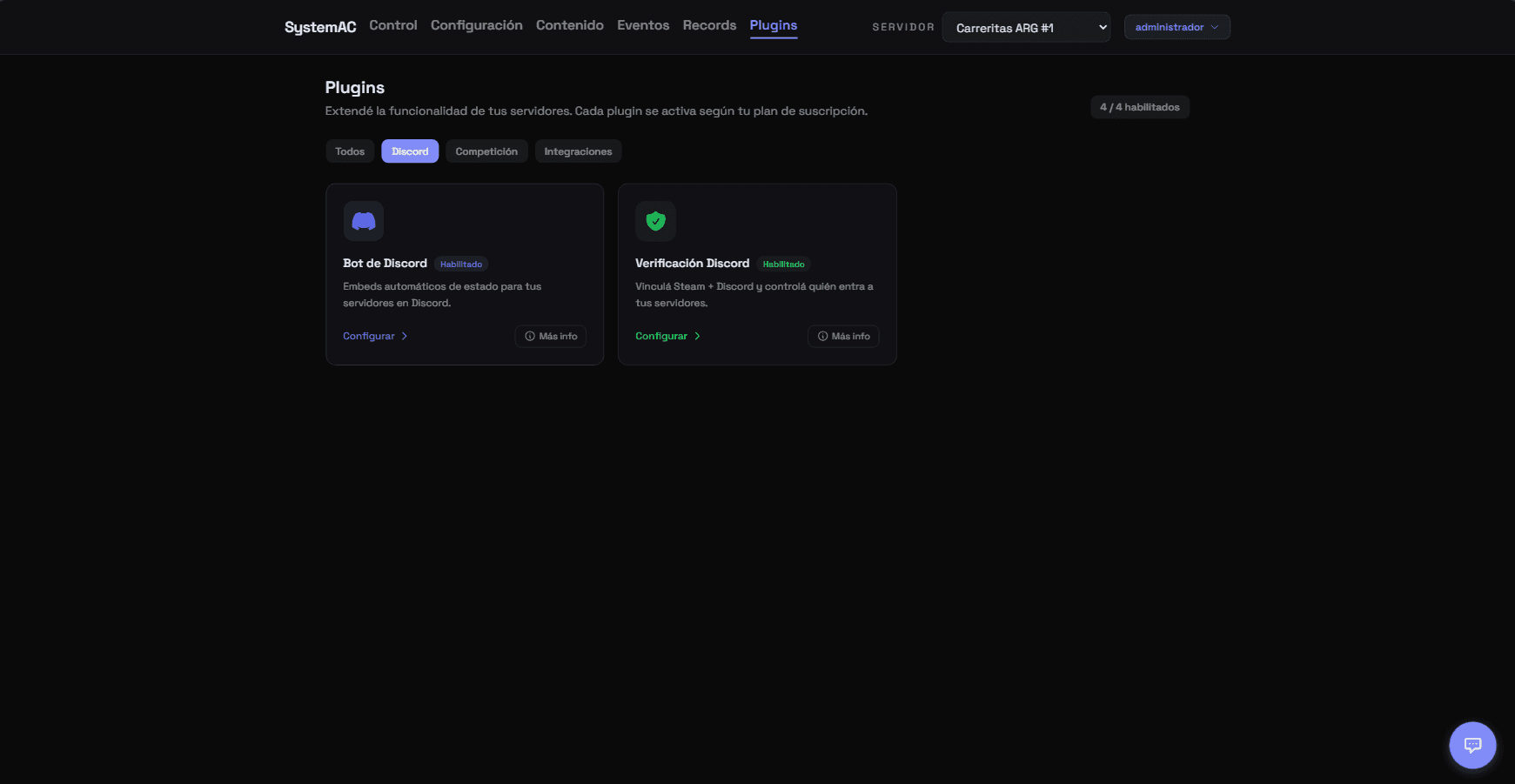Image resolution: width=1515 pixels, height=784 pixels.
Task: Click the SERVIDOR label
Action: [903, 27]
